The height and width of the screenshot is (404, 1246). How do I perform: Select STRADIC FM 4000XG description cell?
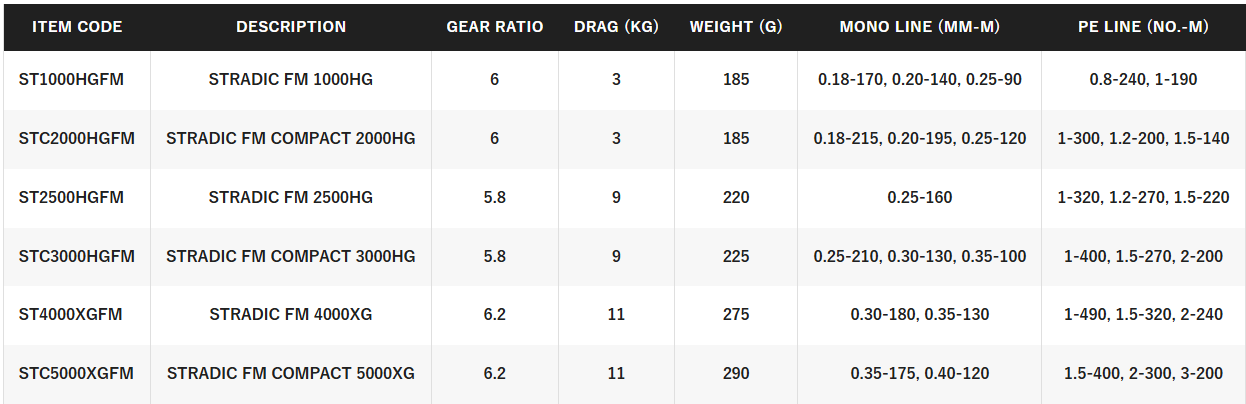(291, 314)
